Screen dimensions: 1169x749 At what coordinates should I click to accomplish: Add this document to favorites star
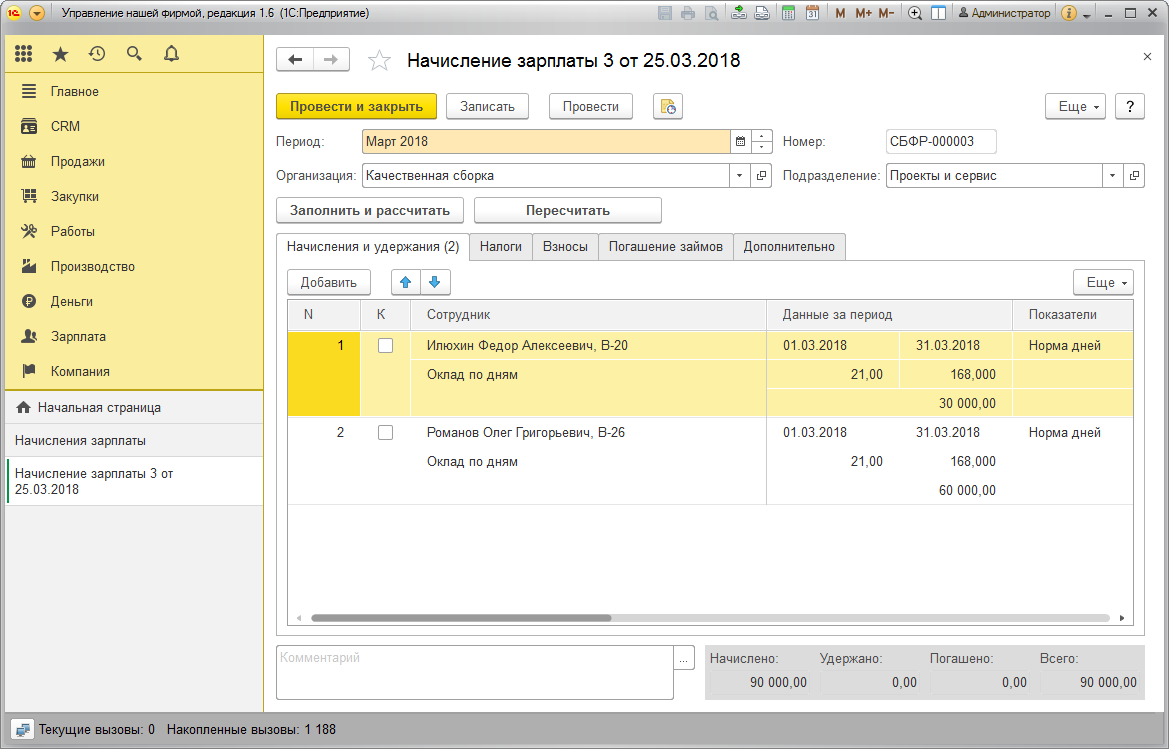[x=379, y=60]
